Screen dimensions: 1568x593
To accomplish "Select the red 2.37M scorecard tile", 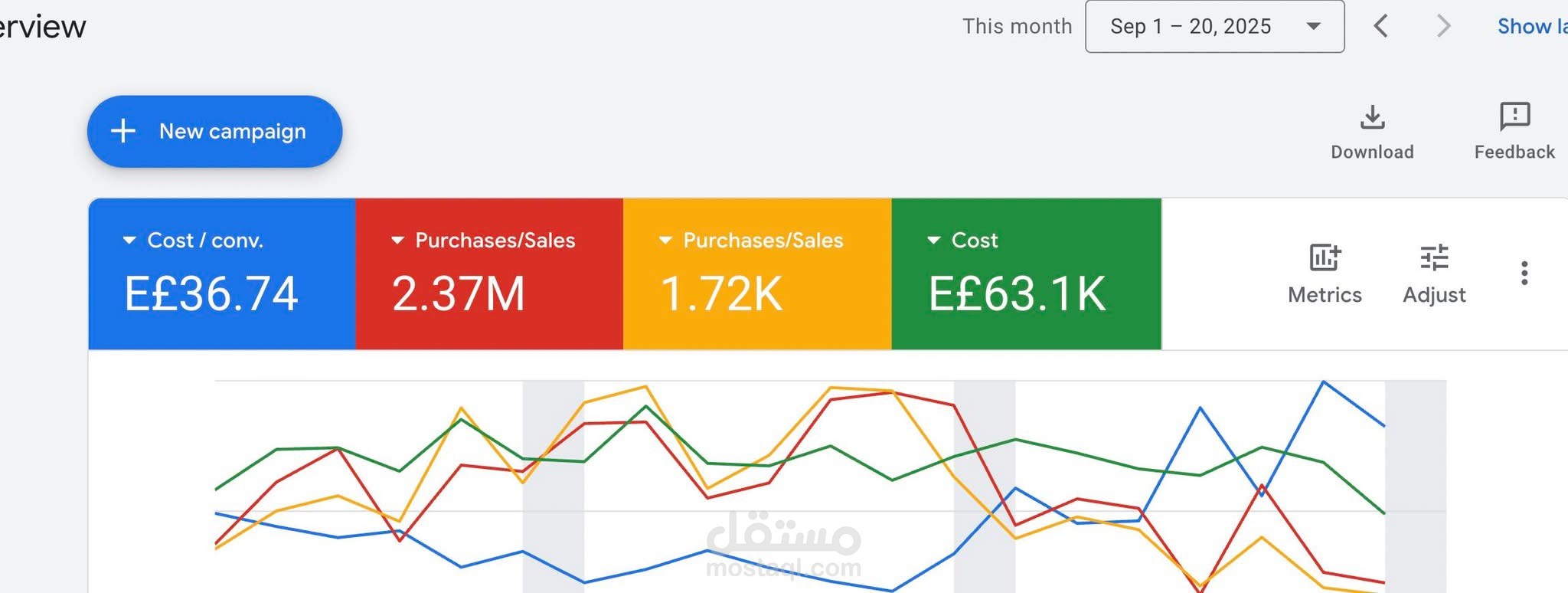I will click(489, 293).
